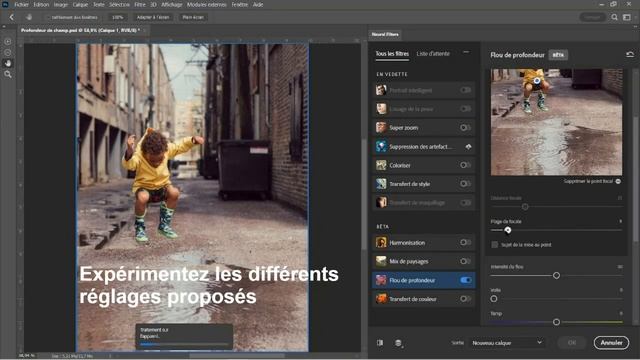Image resolution: width=640 pixels, height=360 pixels.
Task: Open the Image menu
Action: click(x=61, y=4)
